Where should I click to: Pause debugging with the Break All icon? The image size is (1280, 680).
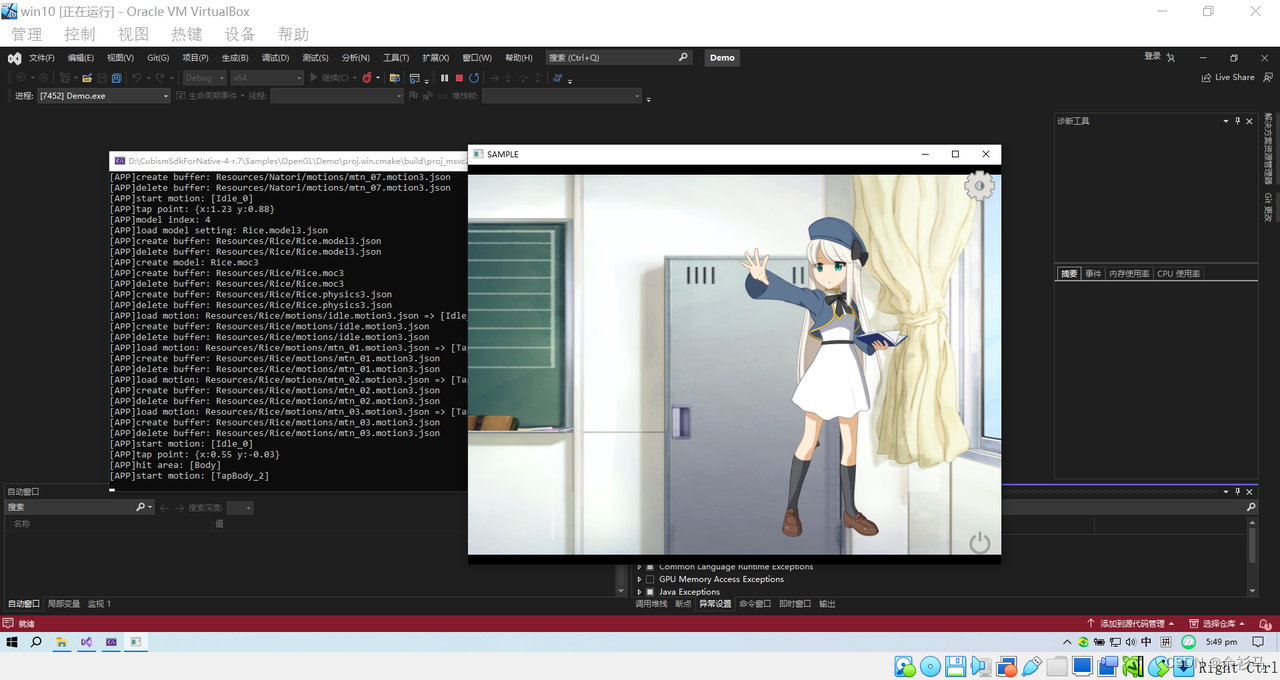[444, 78]
